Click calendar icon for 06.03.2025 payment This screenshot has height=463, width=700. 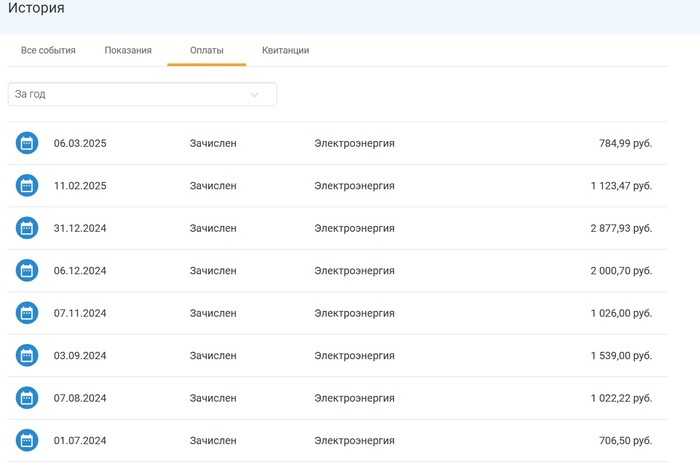click(x=27, y=143)
